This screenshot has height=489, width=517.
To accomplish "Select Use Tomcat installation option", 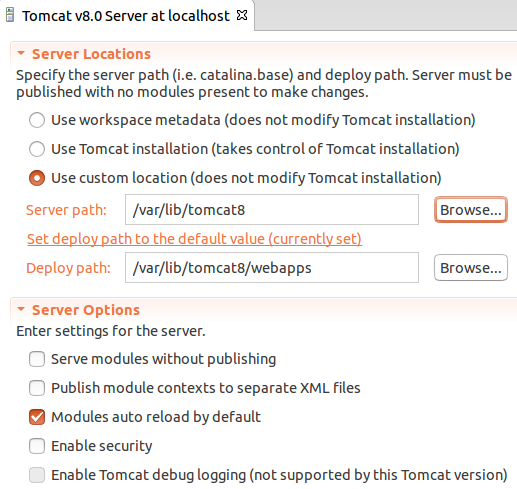I will [x=37, y=149].
